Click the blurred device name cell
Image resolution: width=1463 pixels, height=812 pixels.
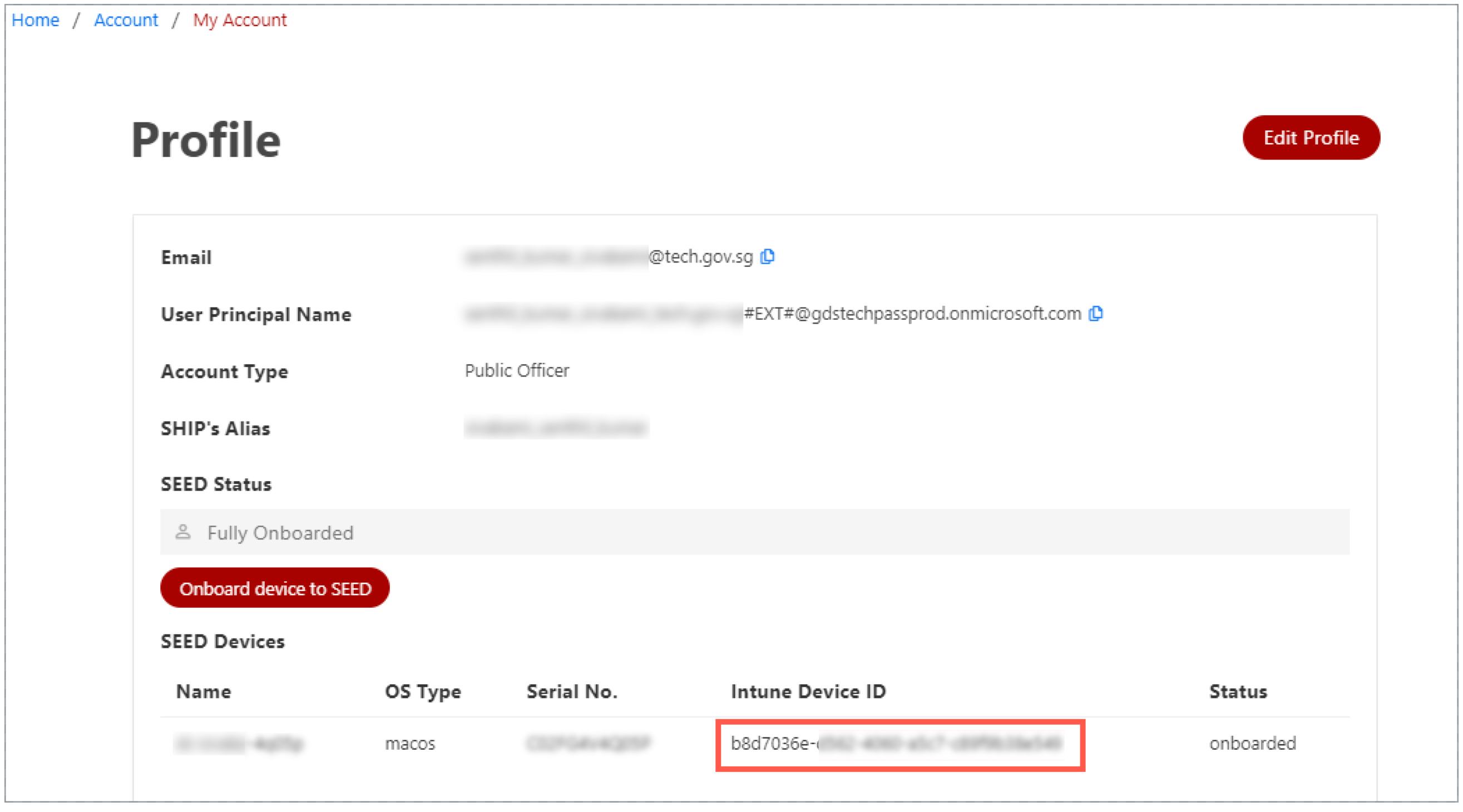(239, 744)
